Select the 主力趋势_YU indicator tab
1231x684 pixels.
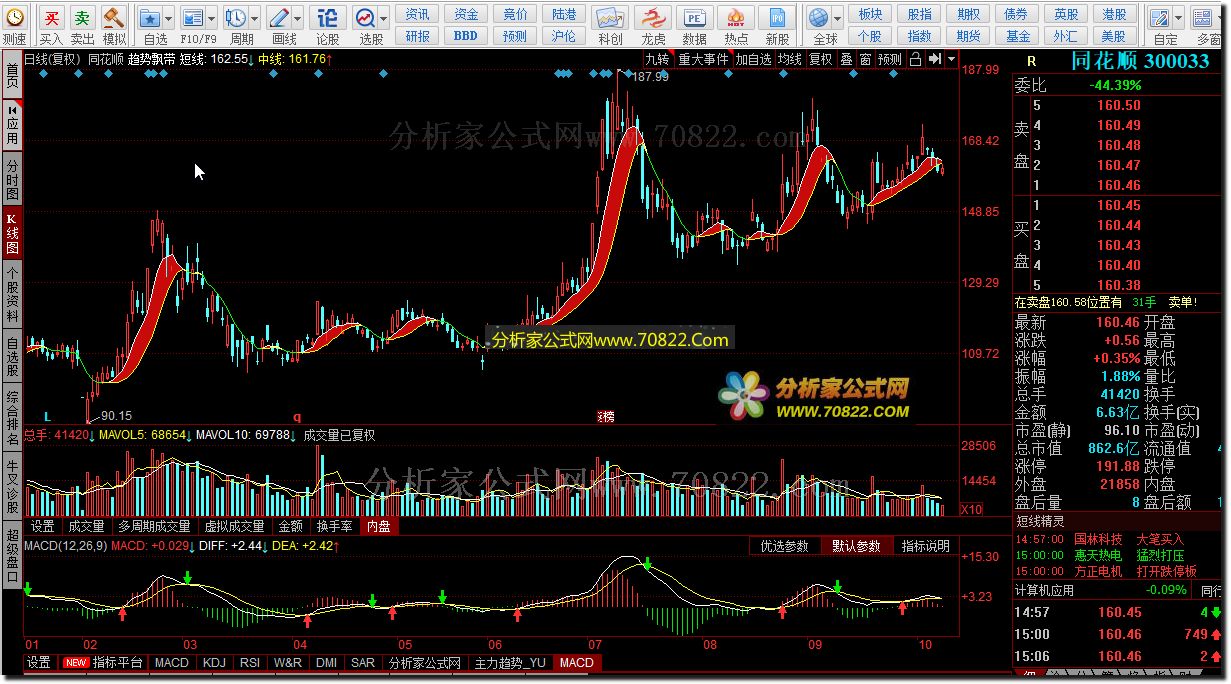click(x=511, y=662)
